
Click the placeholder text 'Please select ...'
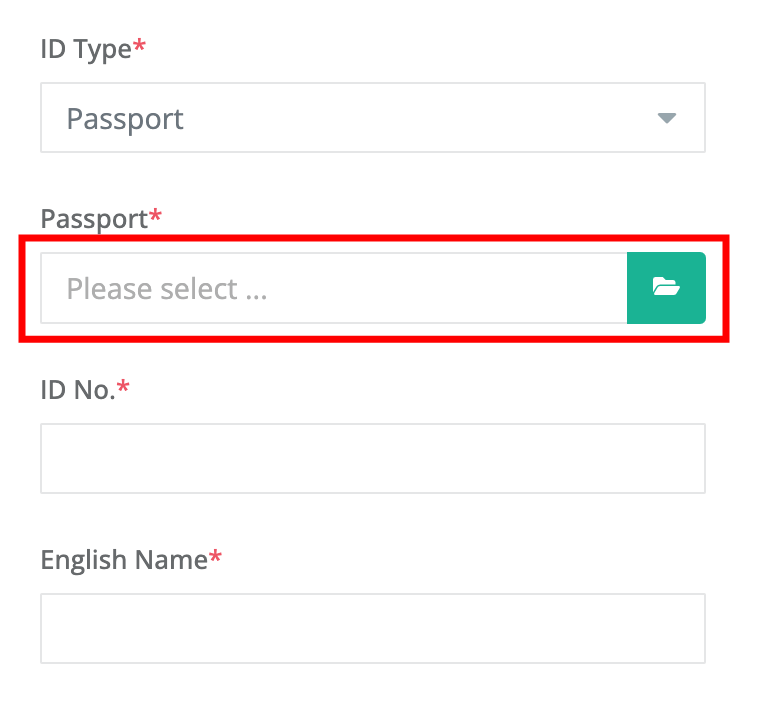coord(167,289)
